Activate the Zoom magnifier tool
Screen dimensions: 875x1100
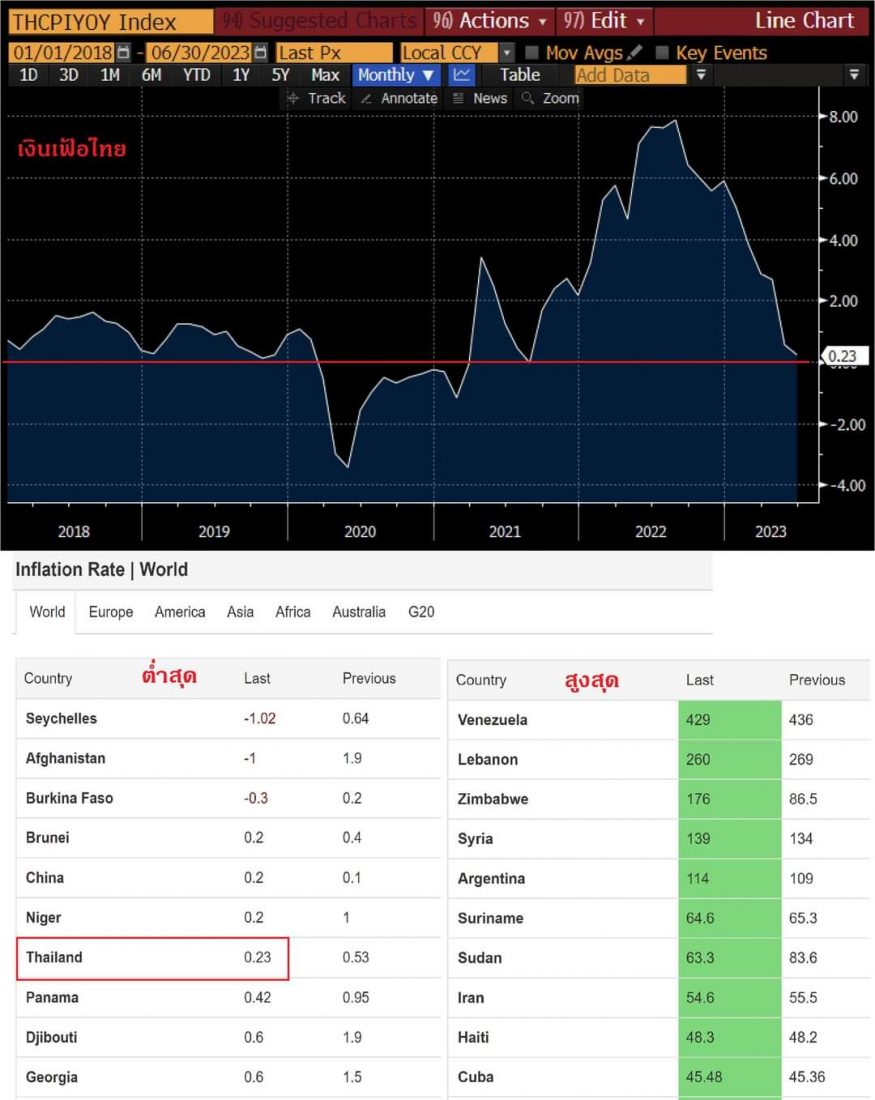(x=550, y=98)
